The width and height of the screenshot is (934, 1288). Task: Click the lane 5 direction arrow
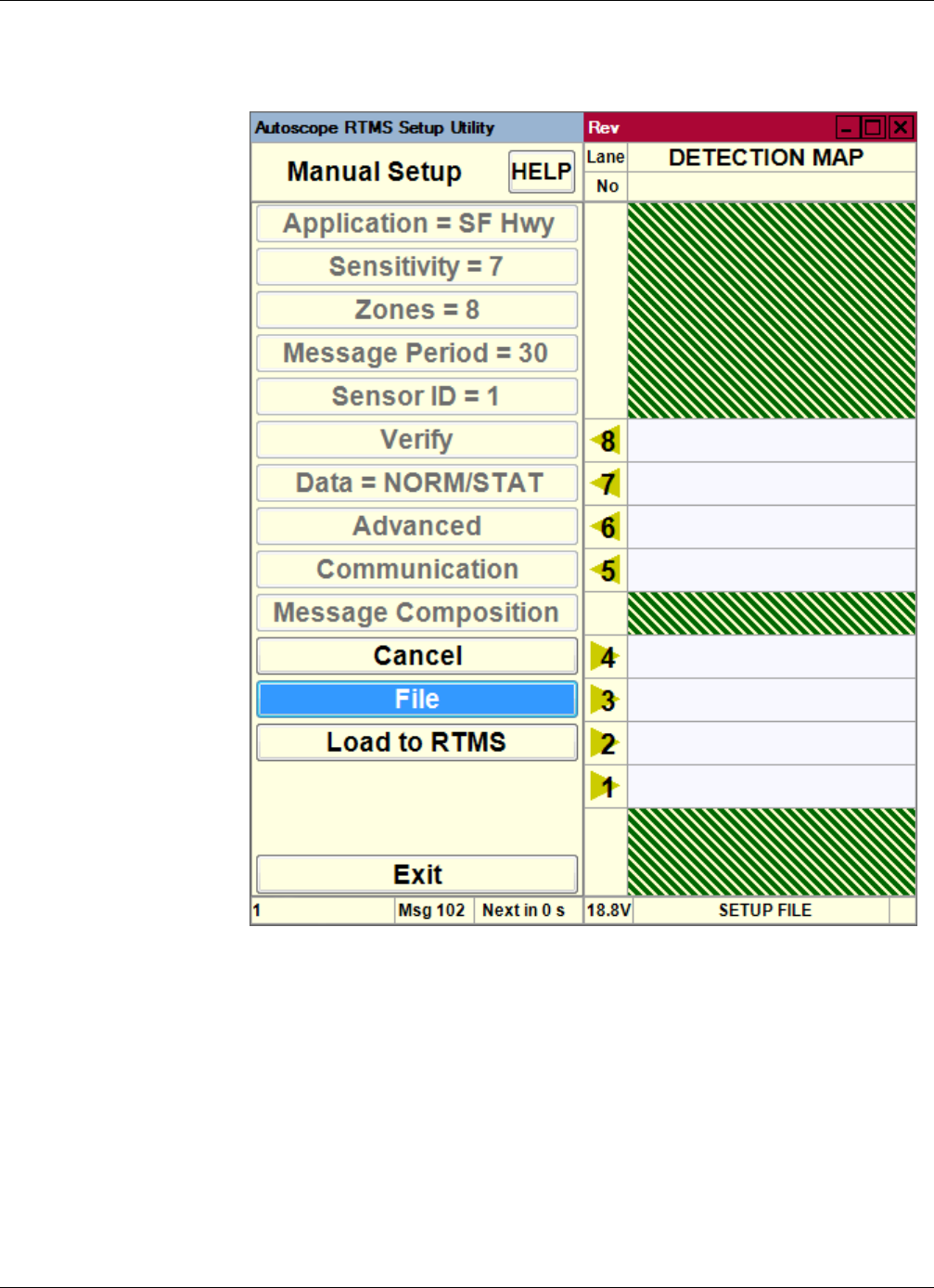coord(606,570)
